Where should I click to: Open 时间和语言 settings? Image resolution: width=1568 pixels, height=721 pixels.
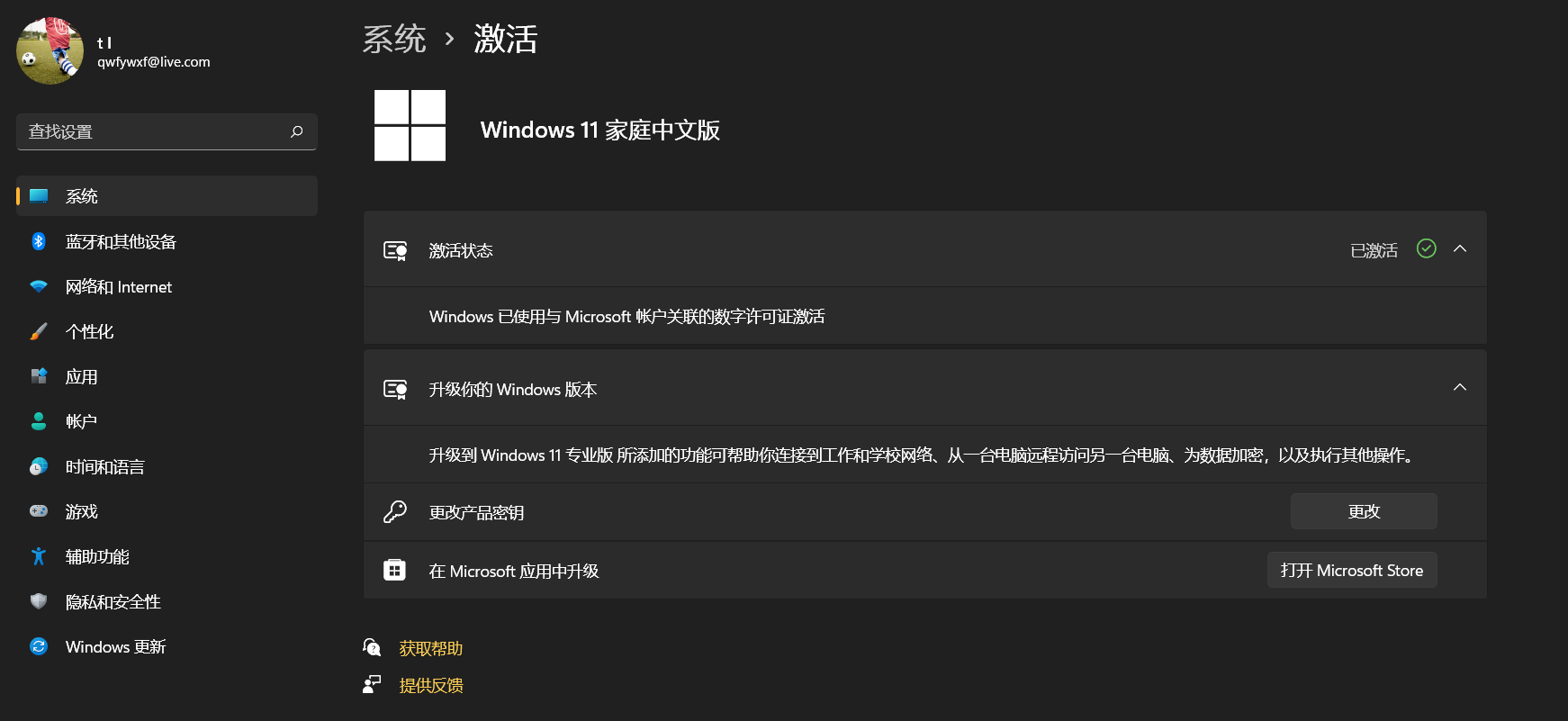[167, 466]
